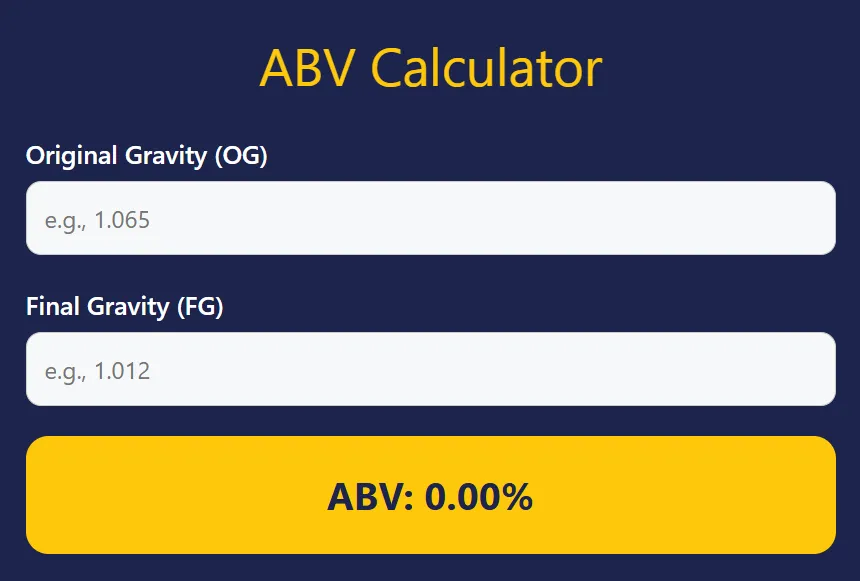
Task: Click the ABV Calculator title
Action: click(x=430, y=67)
